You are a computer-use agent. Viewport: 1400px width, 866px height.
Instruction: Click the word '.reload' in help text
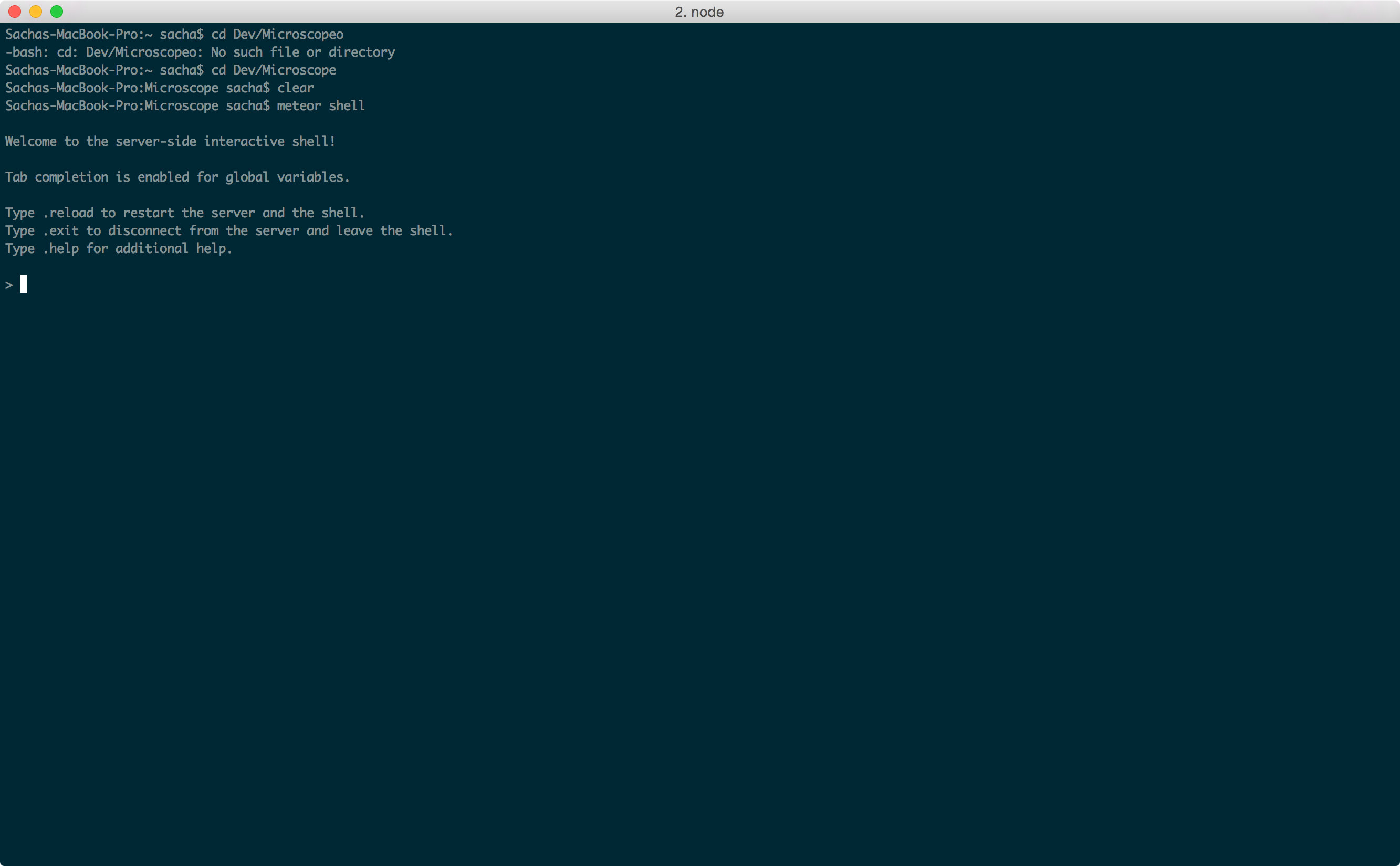68,213
